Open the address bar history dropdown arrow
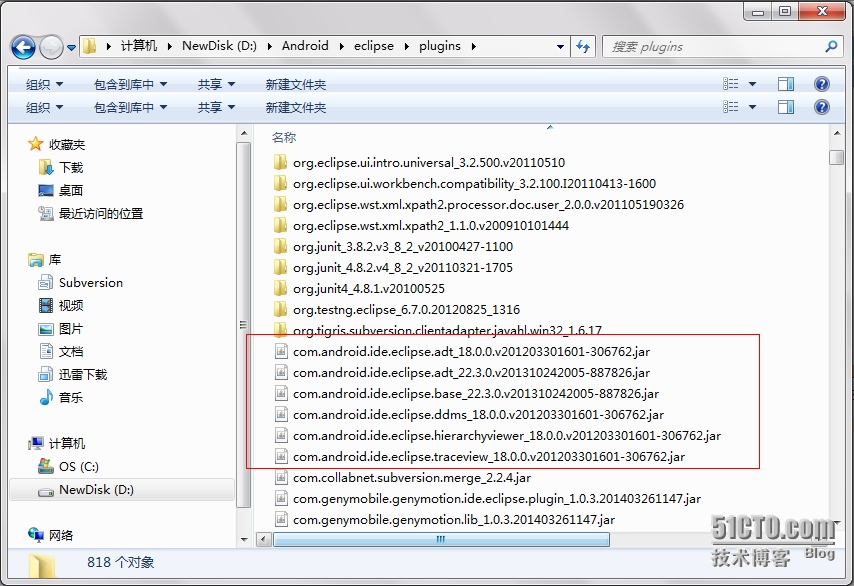 [560, 47]
